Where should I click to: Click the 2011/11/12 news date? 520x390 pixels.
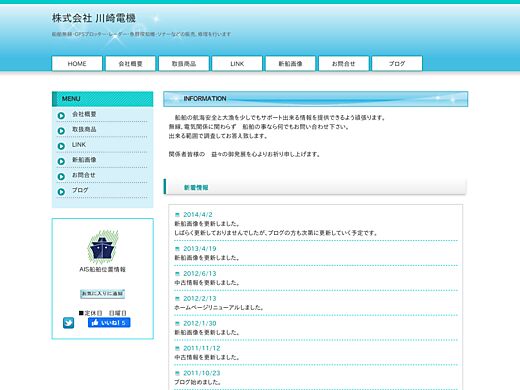tap(202, 348)
